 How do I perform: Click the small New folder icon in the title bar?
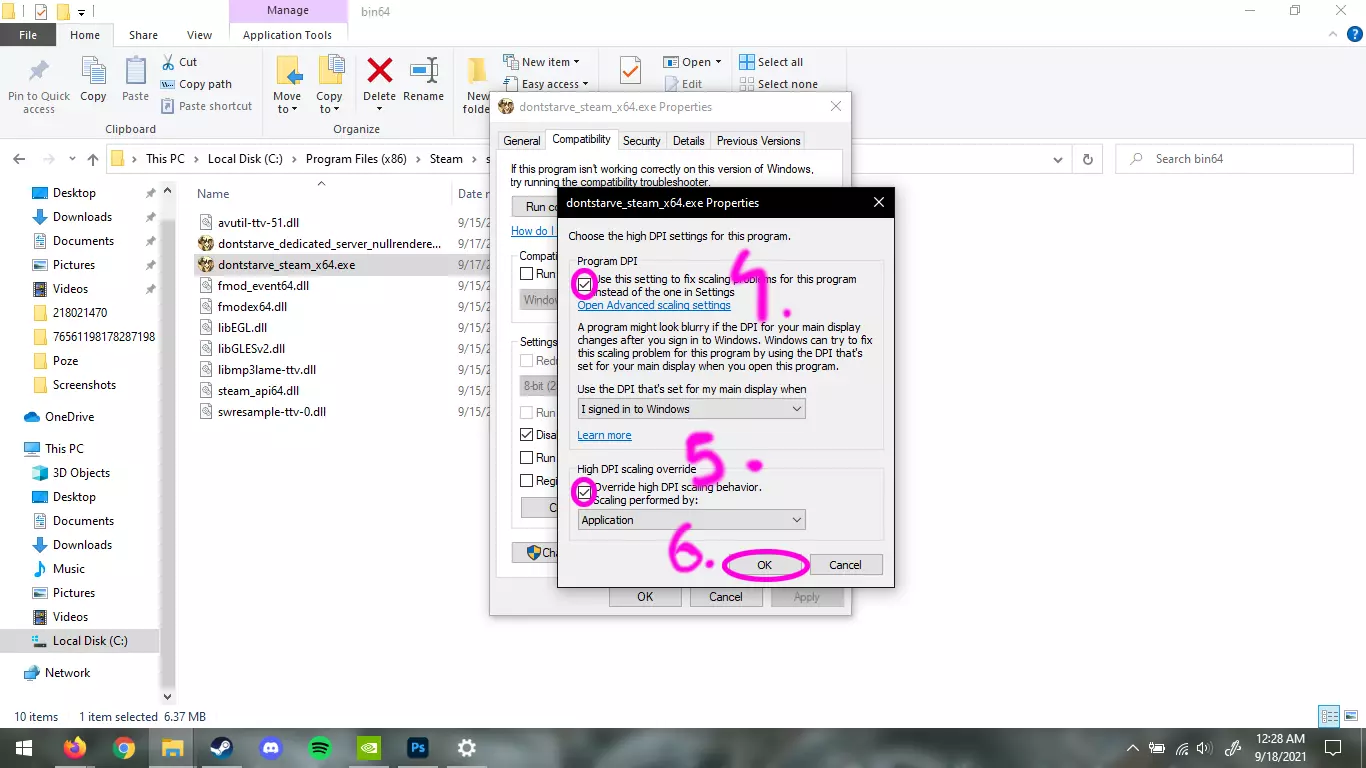point(63,12)
